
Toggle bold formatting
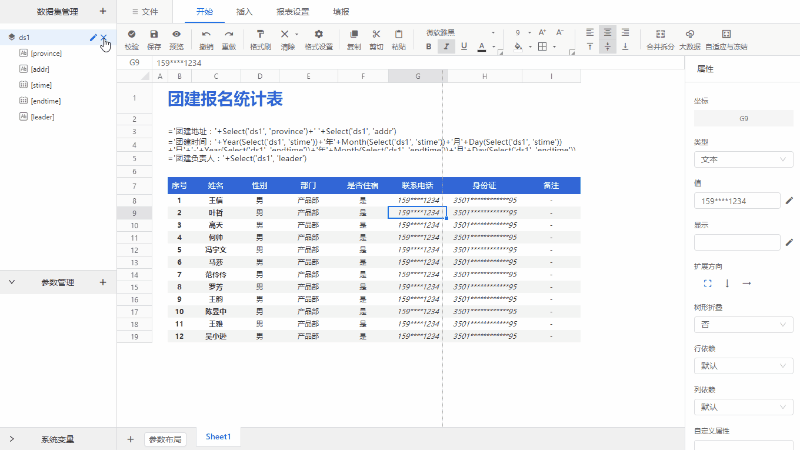[x=429, y=46]
